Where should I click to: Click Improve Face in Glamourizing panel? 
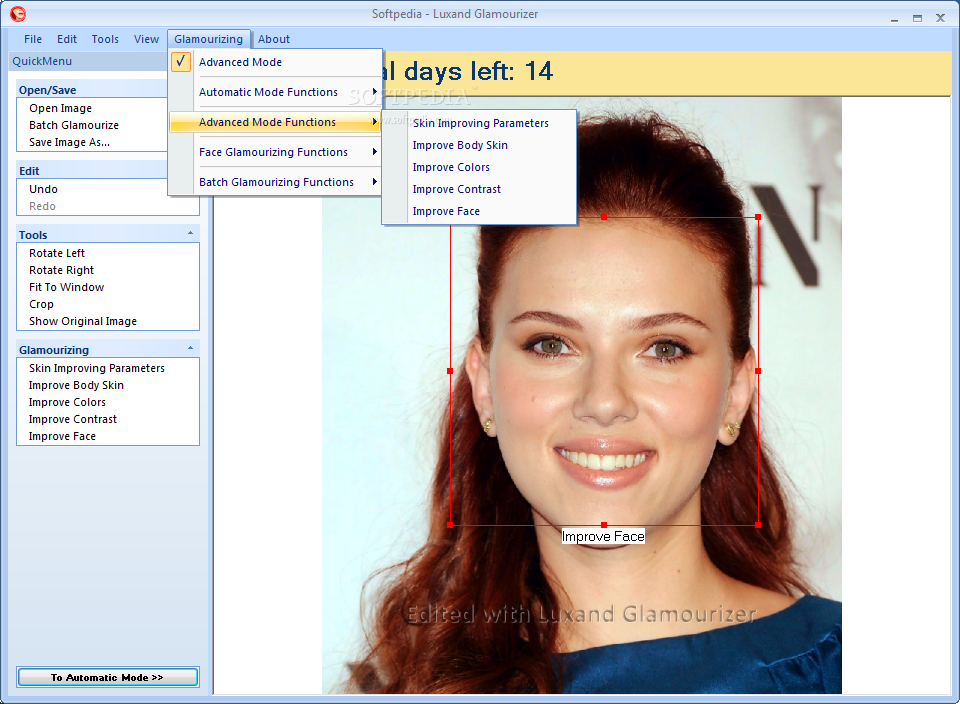click(62, 436)
